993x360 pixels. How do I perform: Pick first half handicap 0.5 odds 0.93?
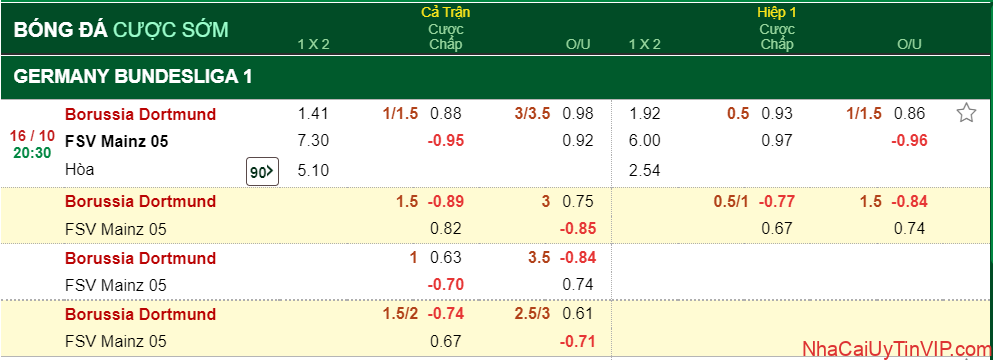(777, 114)
